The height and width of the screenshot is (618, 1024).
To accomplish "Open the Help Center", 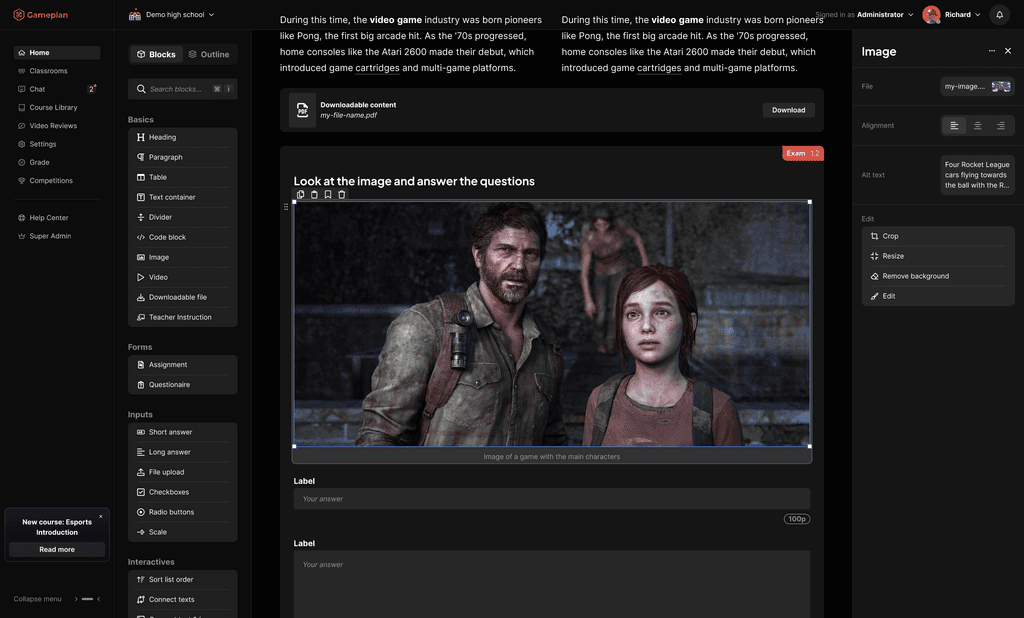I will (57, 218).
